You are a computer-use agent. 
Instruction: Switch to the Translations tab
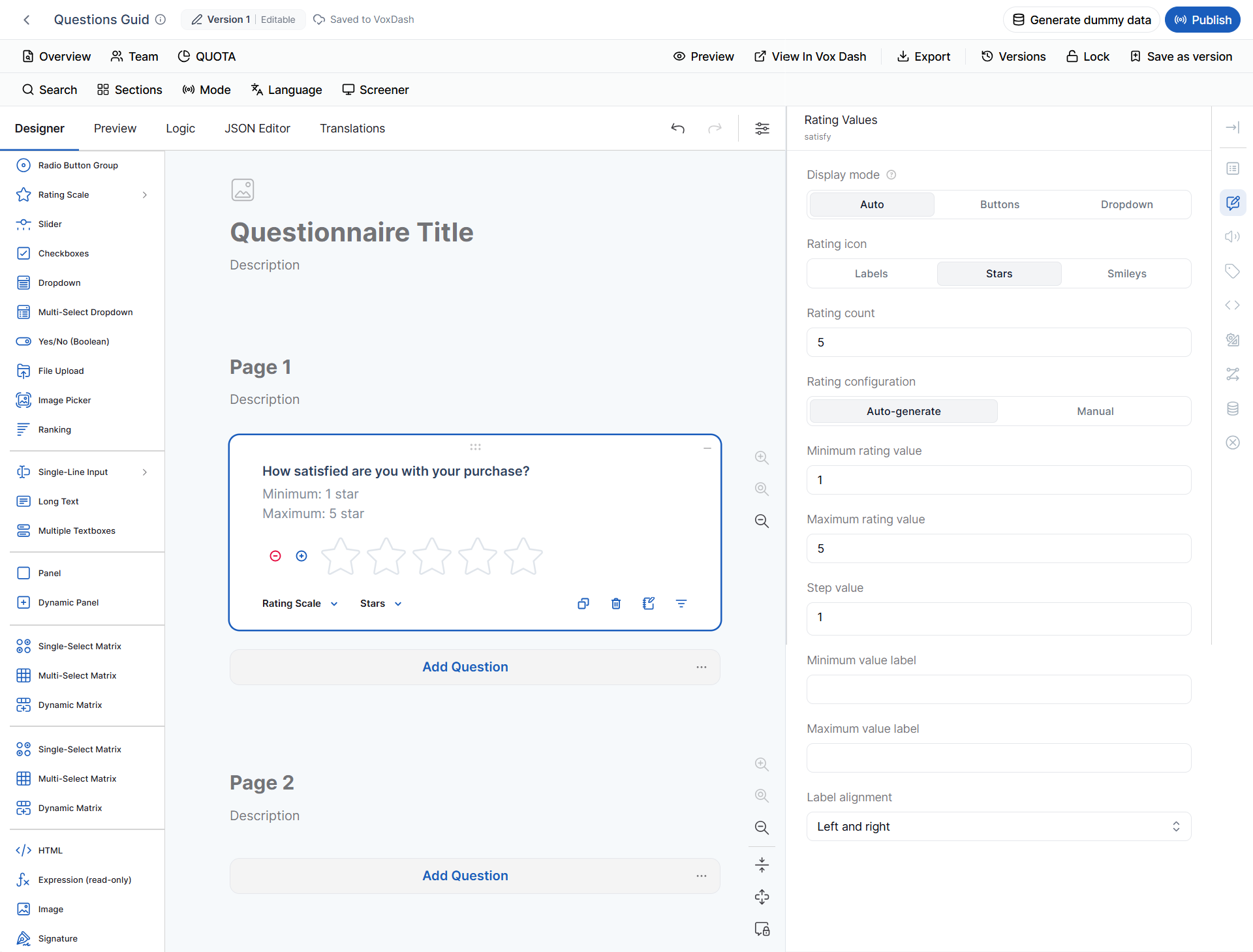pos(352,129)
